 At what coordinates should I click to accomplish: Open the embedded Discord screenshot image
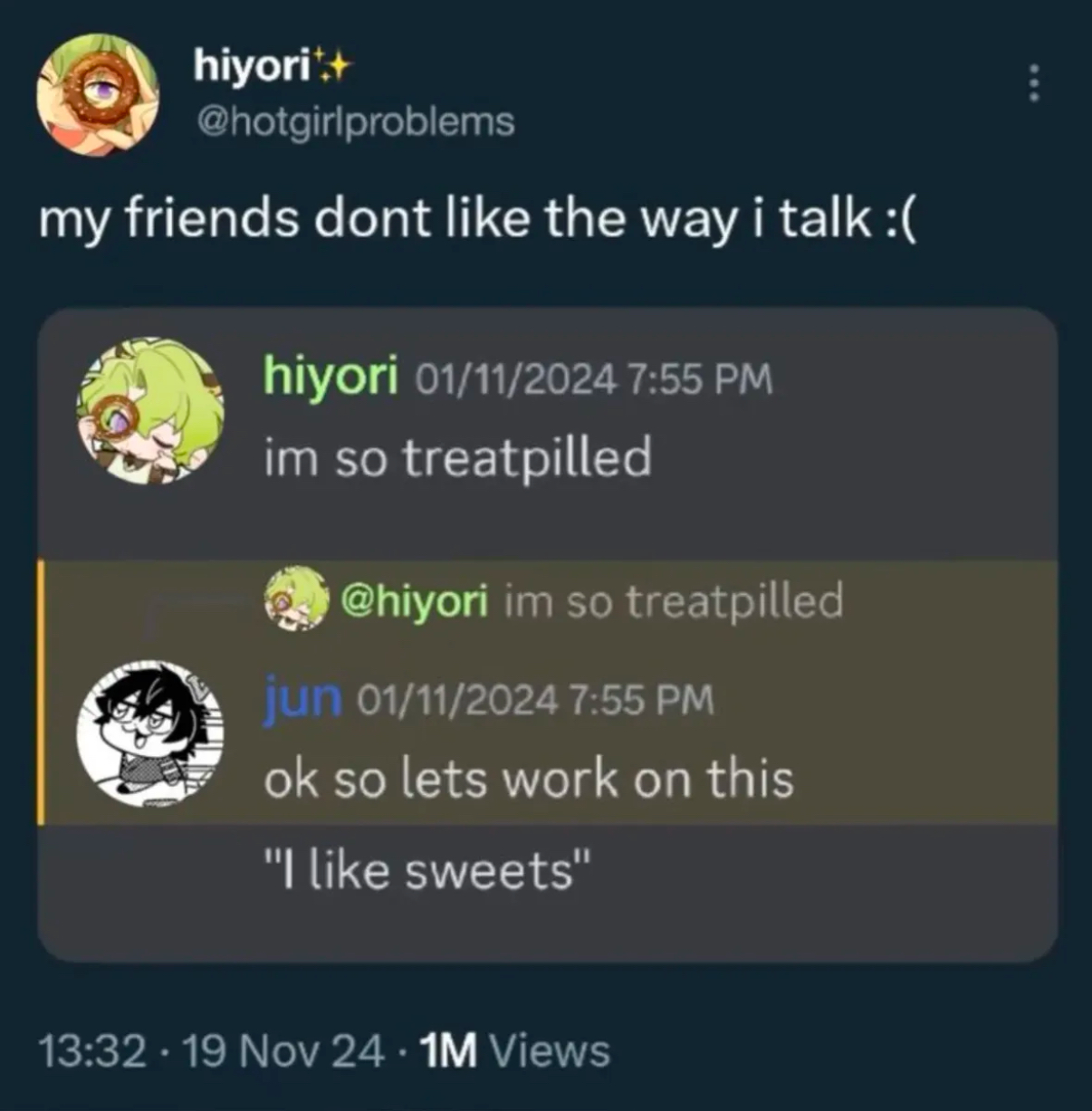[547, 634]
